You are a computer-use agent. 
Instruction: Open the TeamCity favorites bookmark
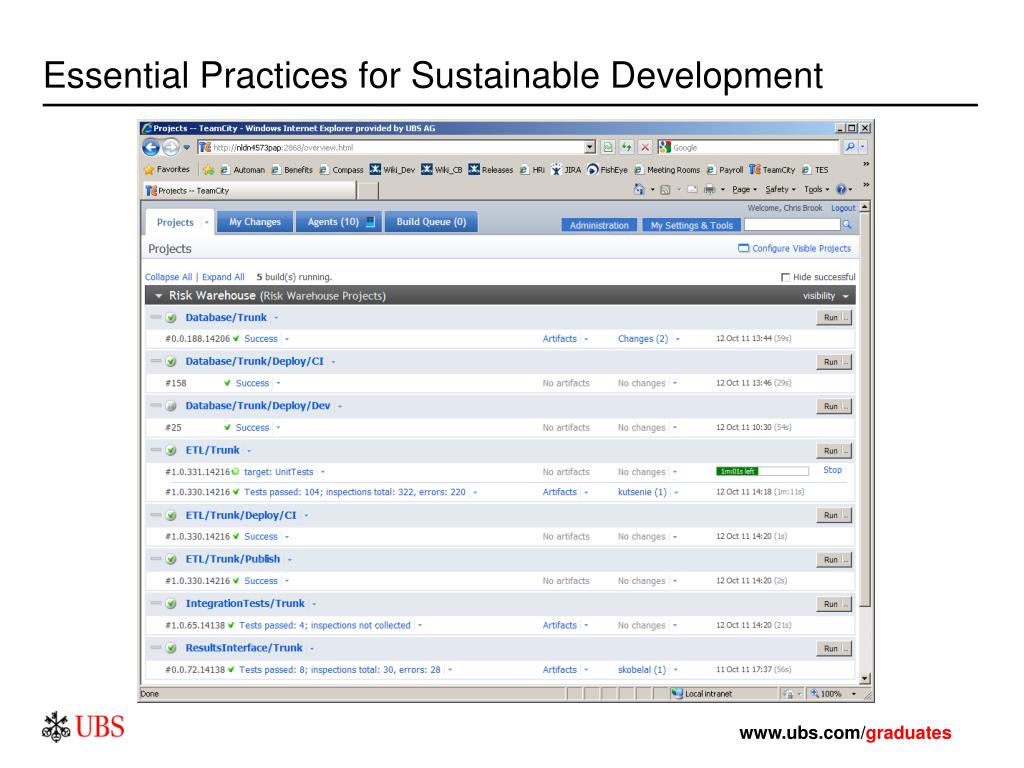tap(772, 170)
